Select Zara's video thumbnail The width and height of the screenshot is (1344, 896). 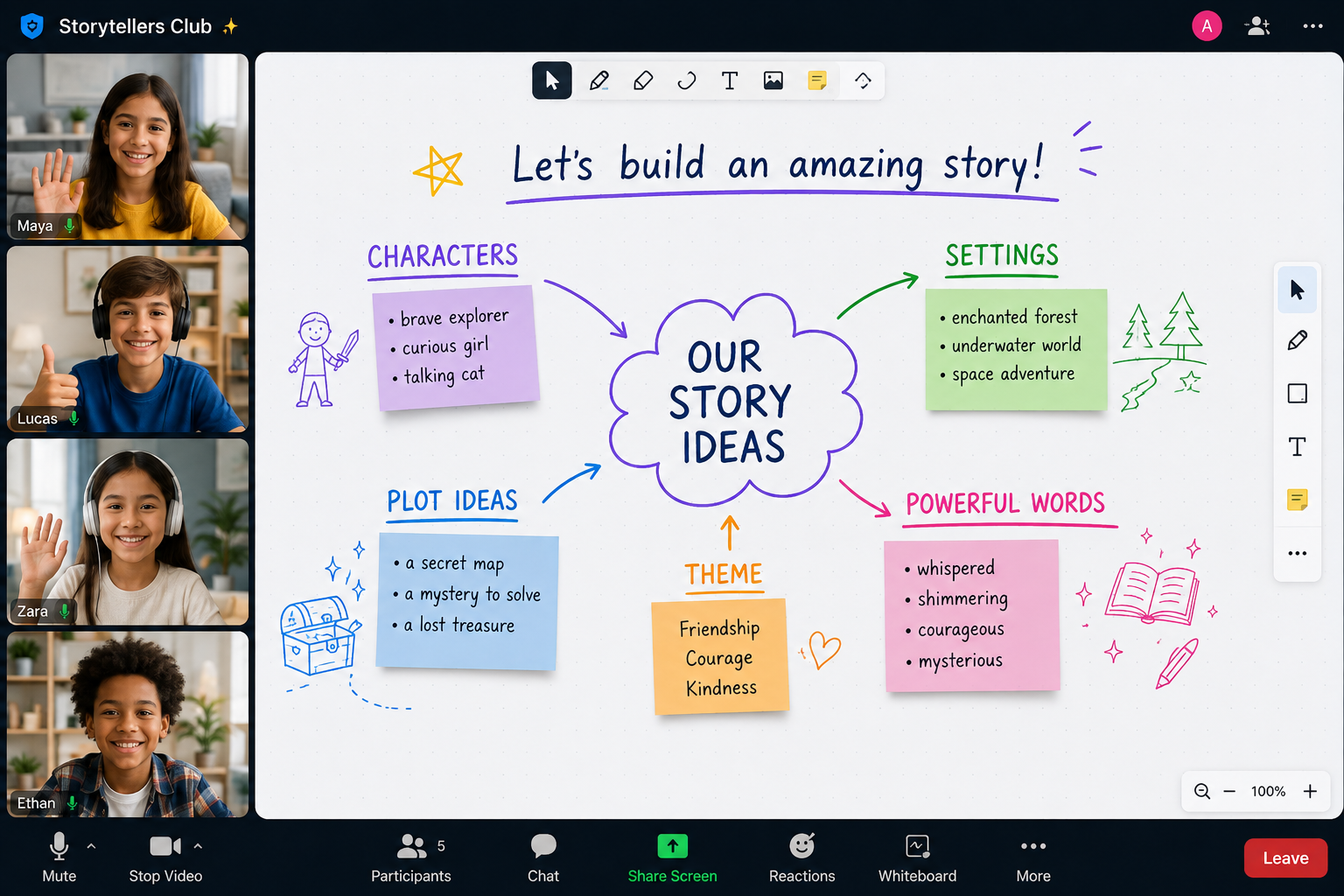pos(128,532)
